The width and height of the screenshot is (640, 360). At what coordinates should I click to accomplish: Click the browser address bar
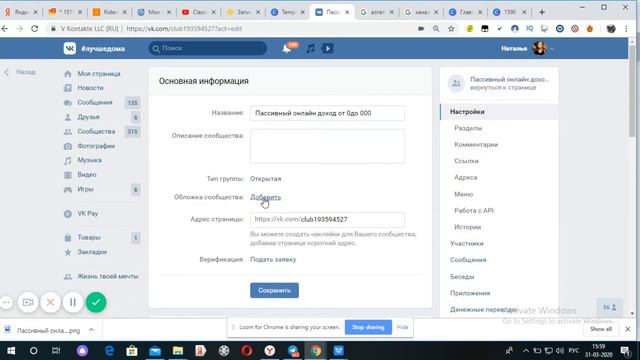pyautogui.click(x=229, y=29)
